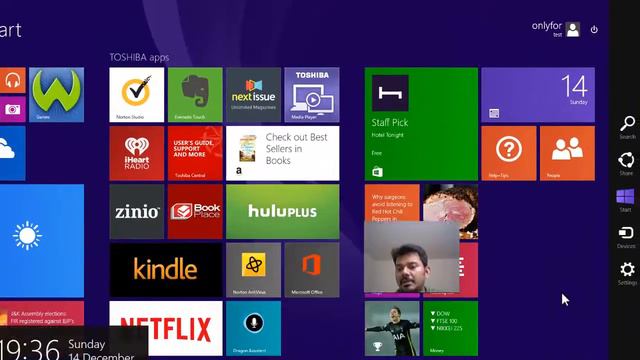Open the Book Place tile
The width and height of the screenshot is (640, 360).
[195, 211]
